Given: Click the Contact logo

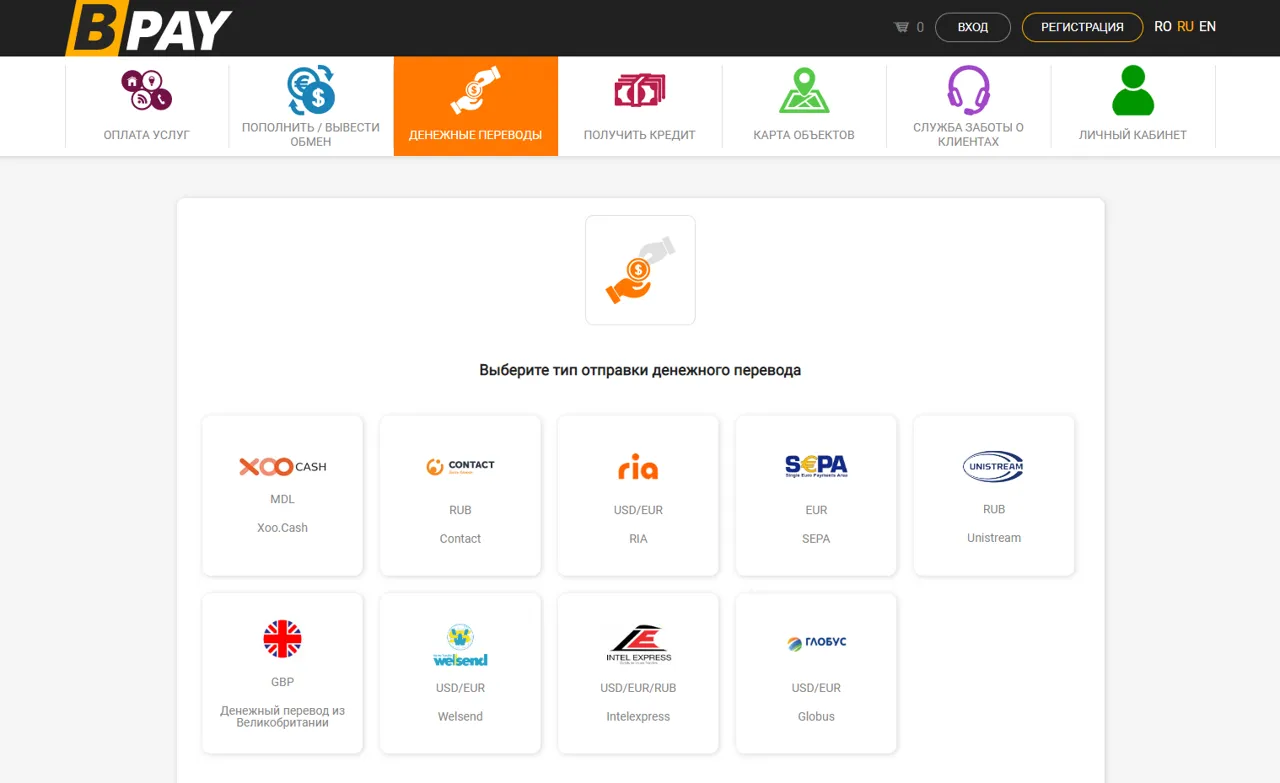Looking at the screenshot, I should (460, 466).
